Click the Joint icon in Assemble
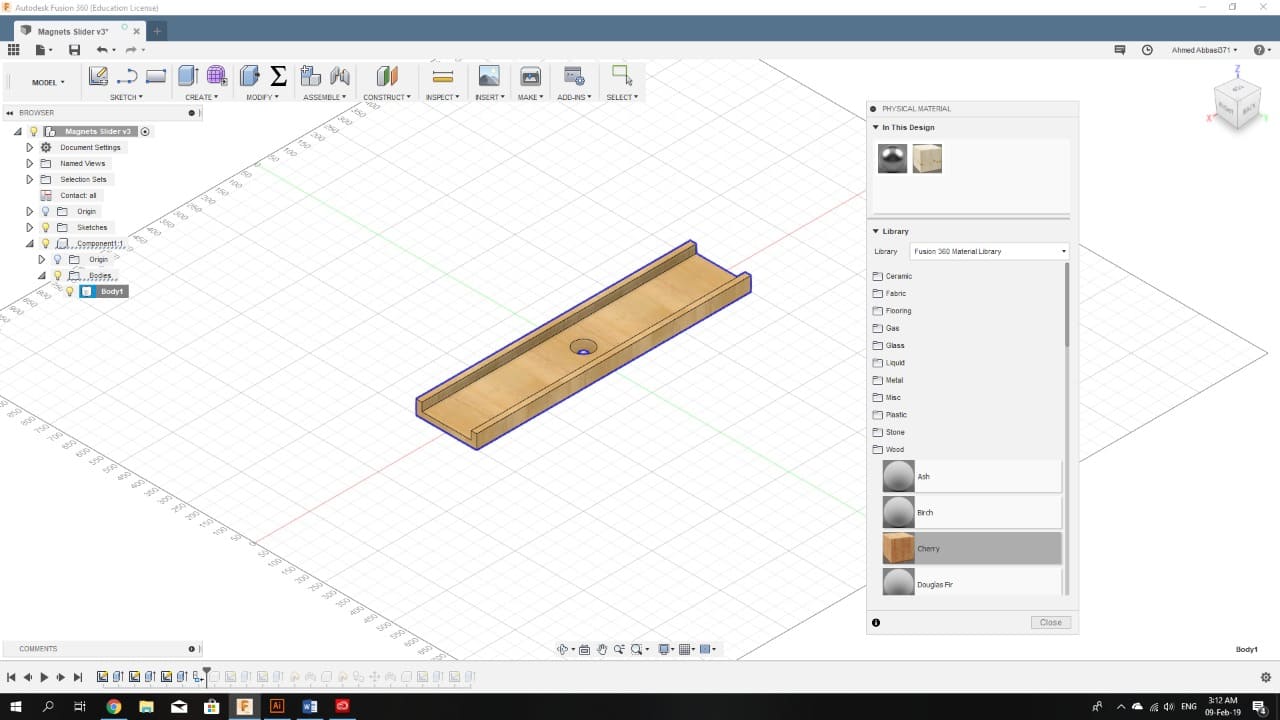Image resolution: width=1280 pixels, height=720 pixels. click(340, 76)
